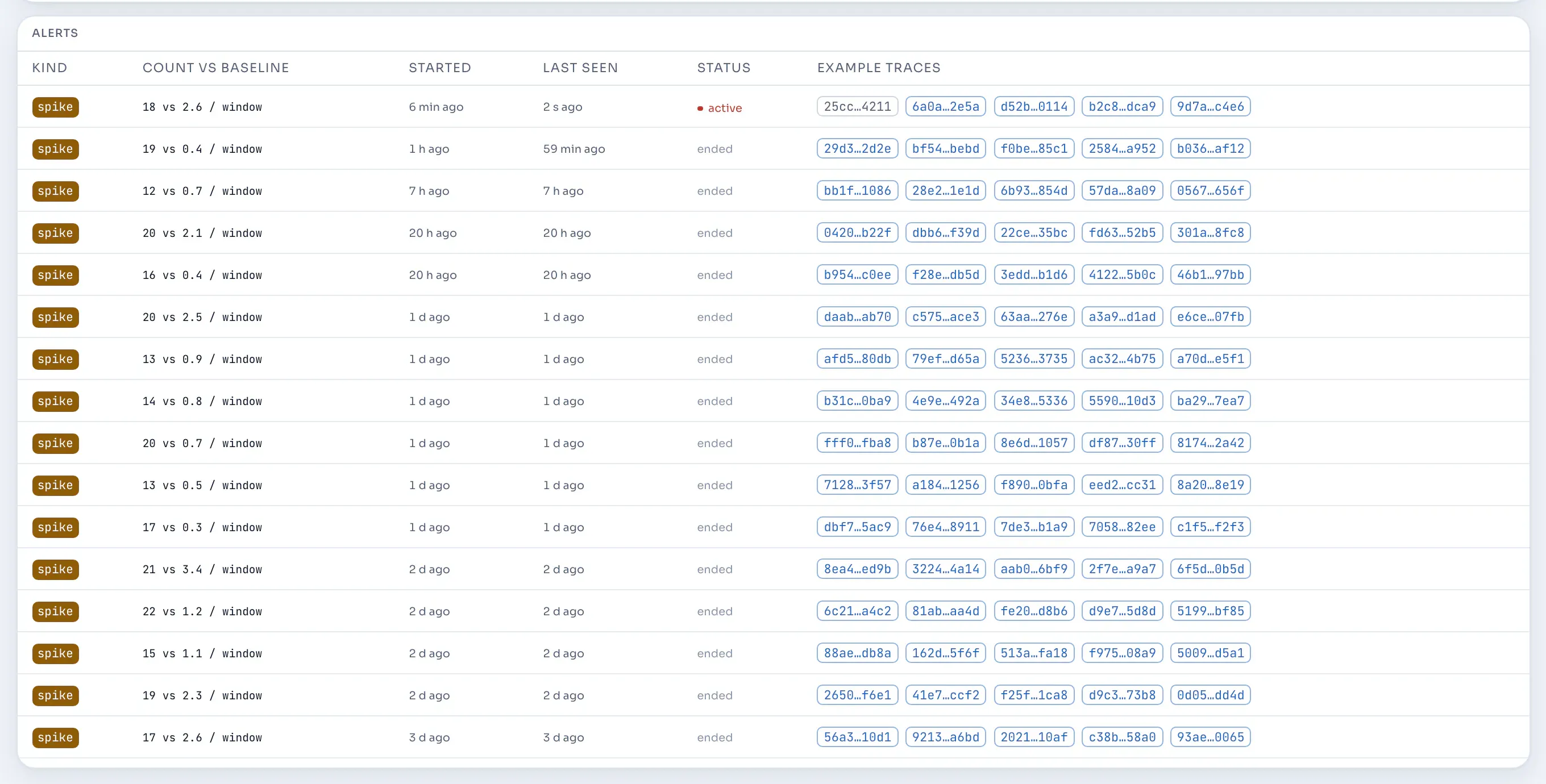Click the Last Seen column header
1546x784 pixels.
click(x=580, y=68)
